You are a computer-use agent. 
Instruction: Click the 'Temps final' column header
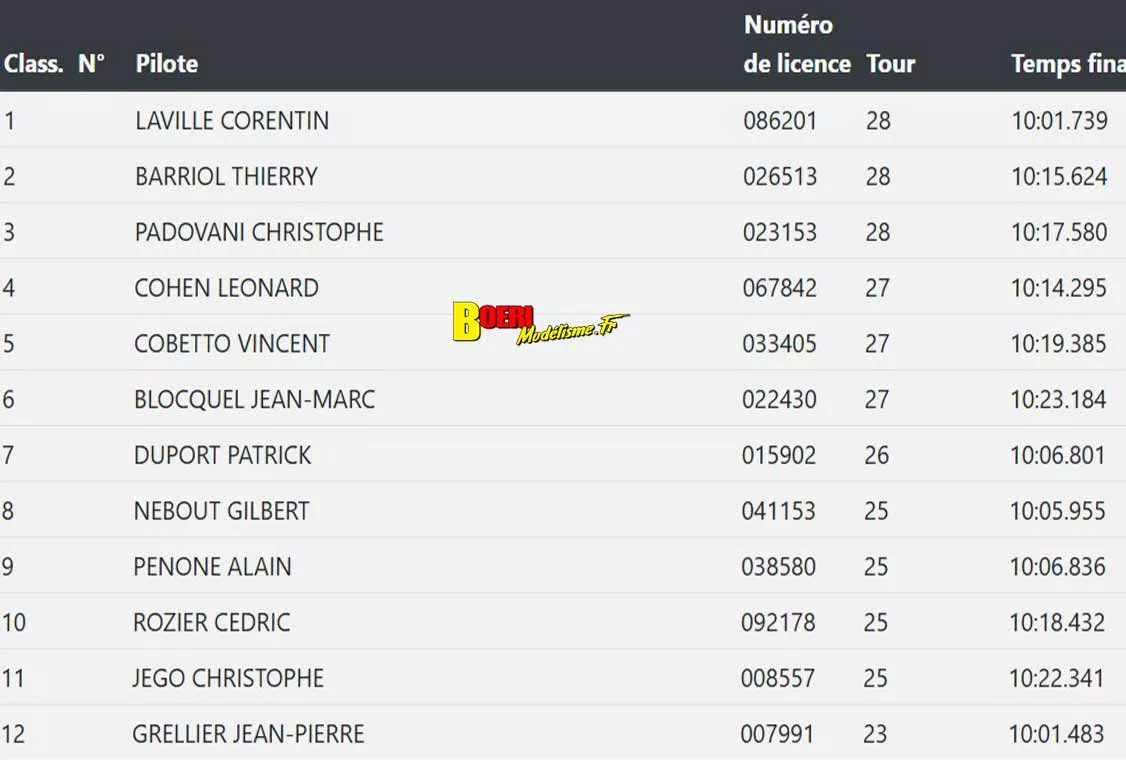click(1067, 64)
